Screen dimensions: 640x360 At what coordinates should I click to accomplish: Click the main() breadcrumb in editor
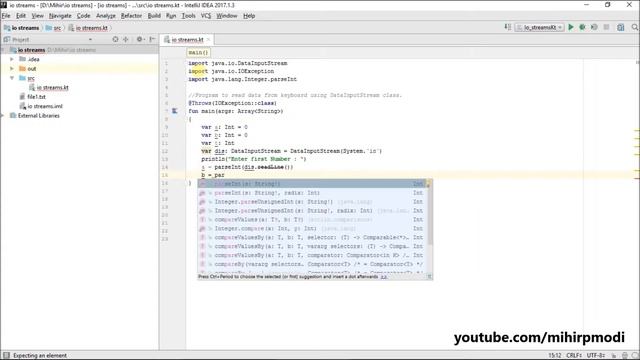pyautogui.click(x=198, y=53)
